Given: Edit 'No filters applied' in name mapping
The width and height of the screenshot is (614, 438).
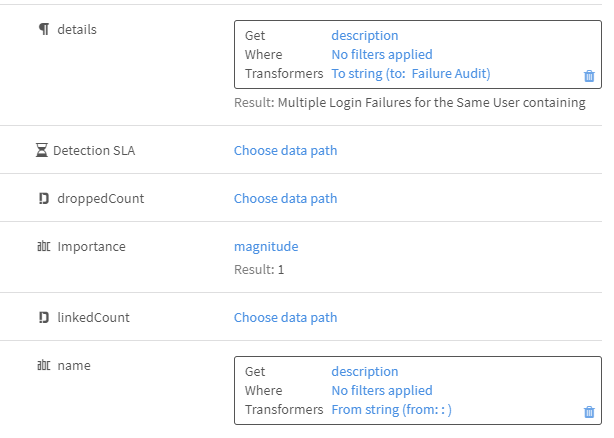Looking at the screenshot, I should point(382,391).
